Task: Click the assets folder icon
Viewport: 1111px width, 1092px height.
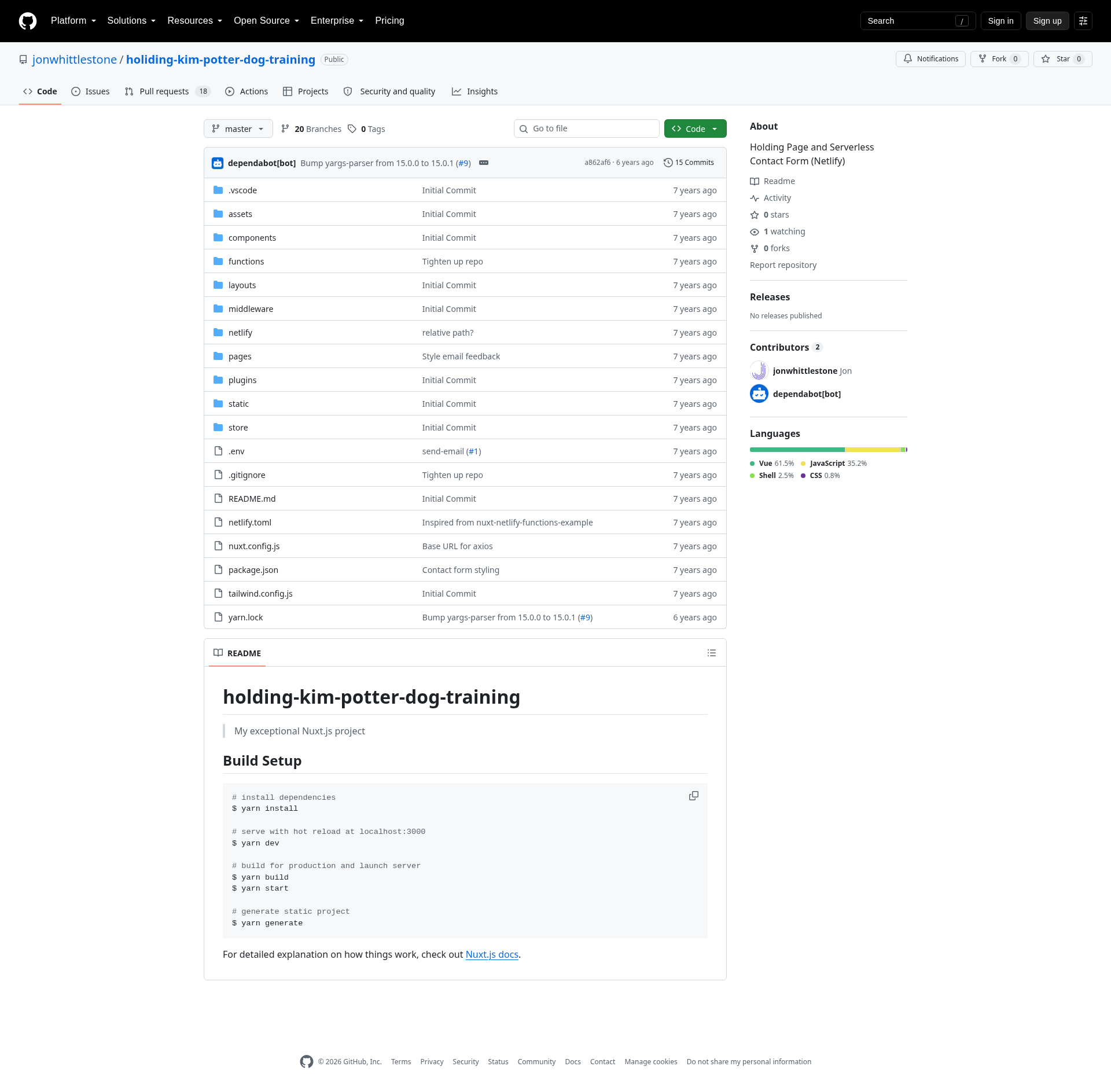Action: tap(218, 214)
